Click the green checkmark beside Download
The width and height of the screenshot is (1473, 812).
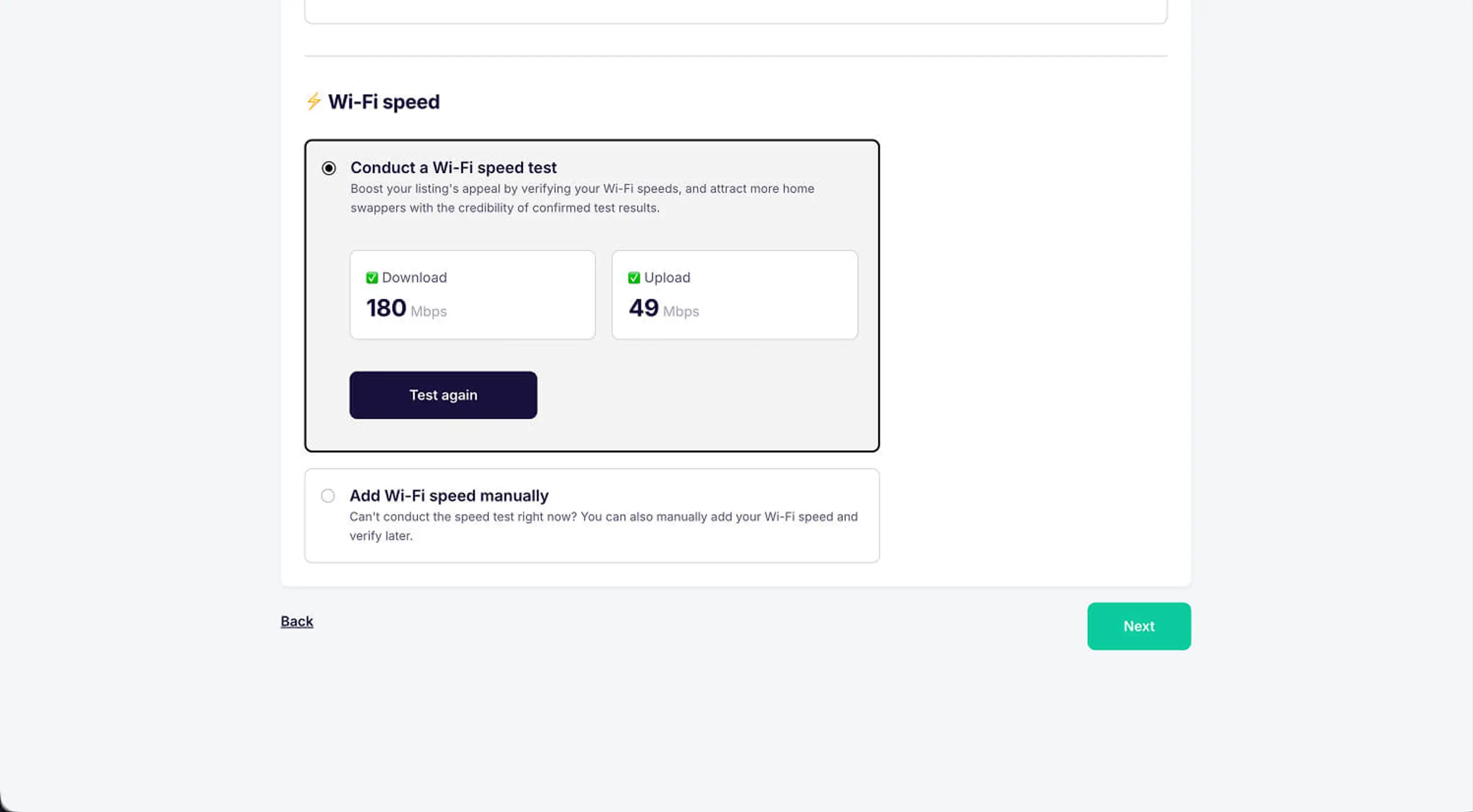pos(372,277)
